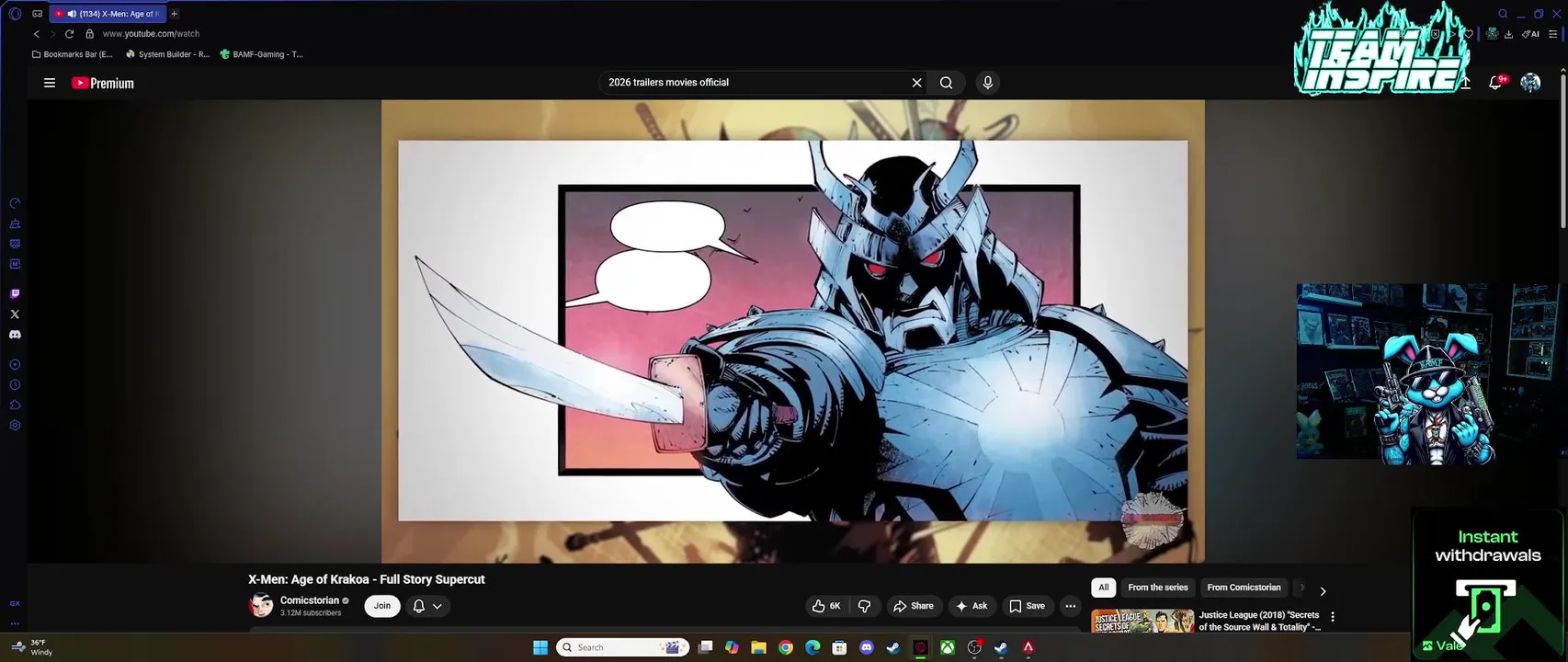Open Opera easy setup sliders icon
The image size is (1568, 662).
tap(1553, 34)
